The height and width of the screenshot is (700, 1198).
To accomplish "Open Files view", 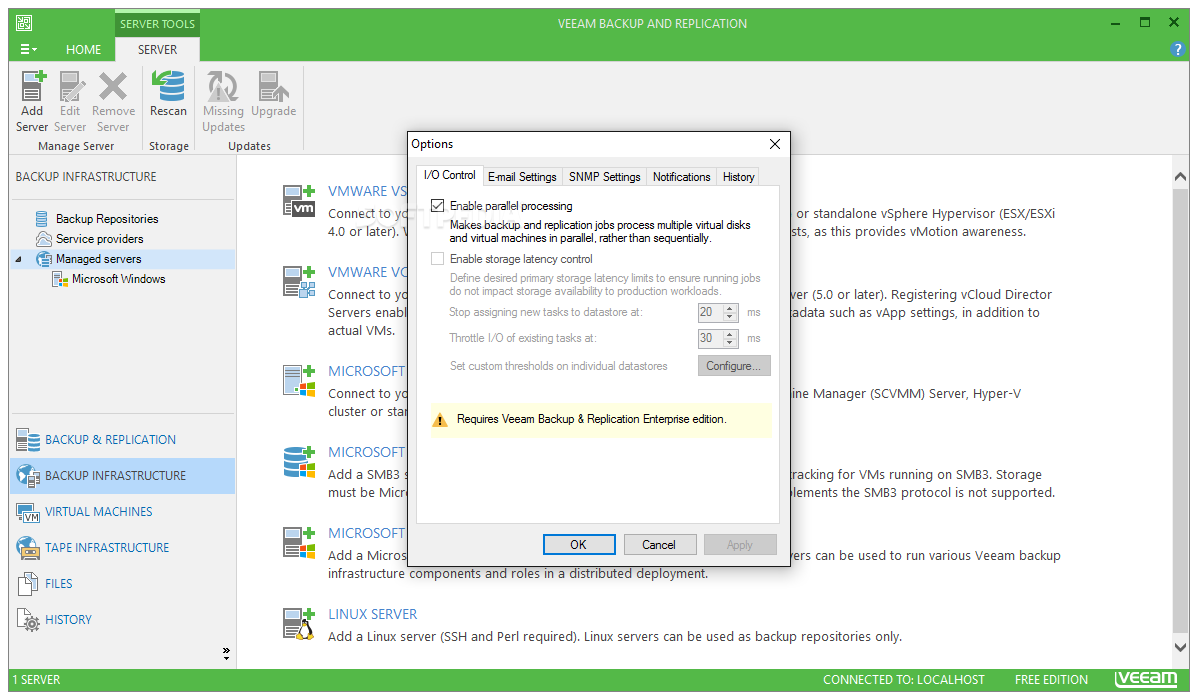I will click(122, 583).
